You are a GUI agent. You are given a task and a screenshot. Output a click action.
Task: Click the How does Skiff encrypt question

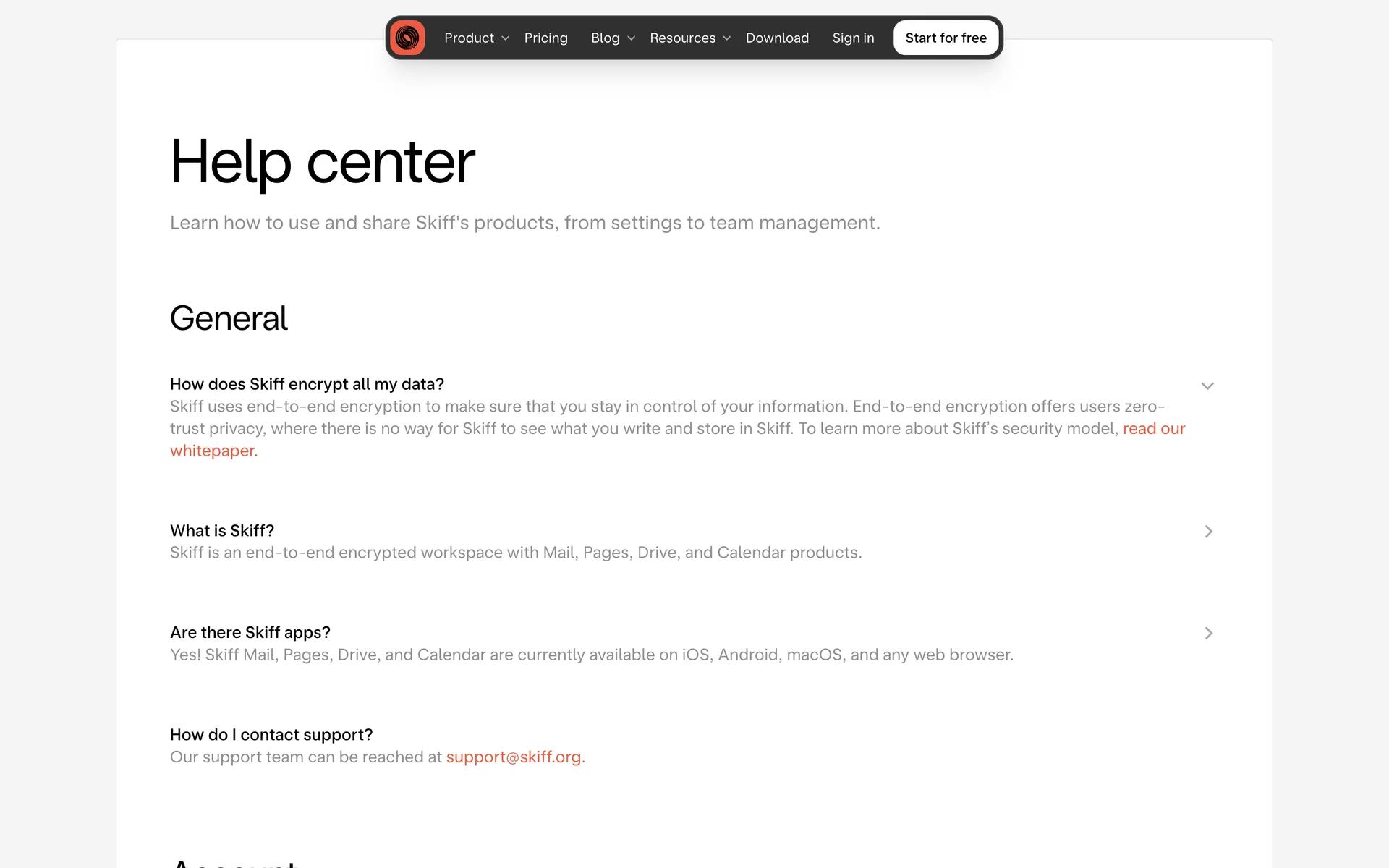point(307,384)
